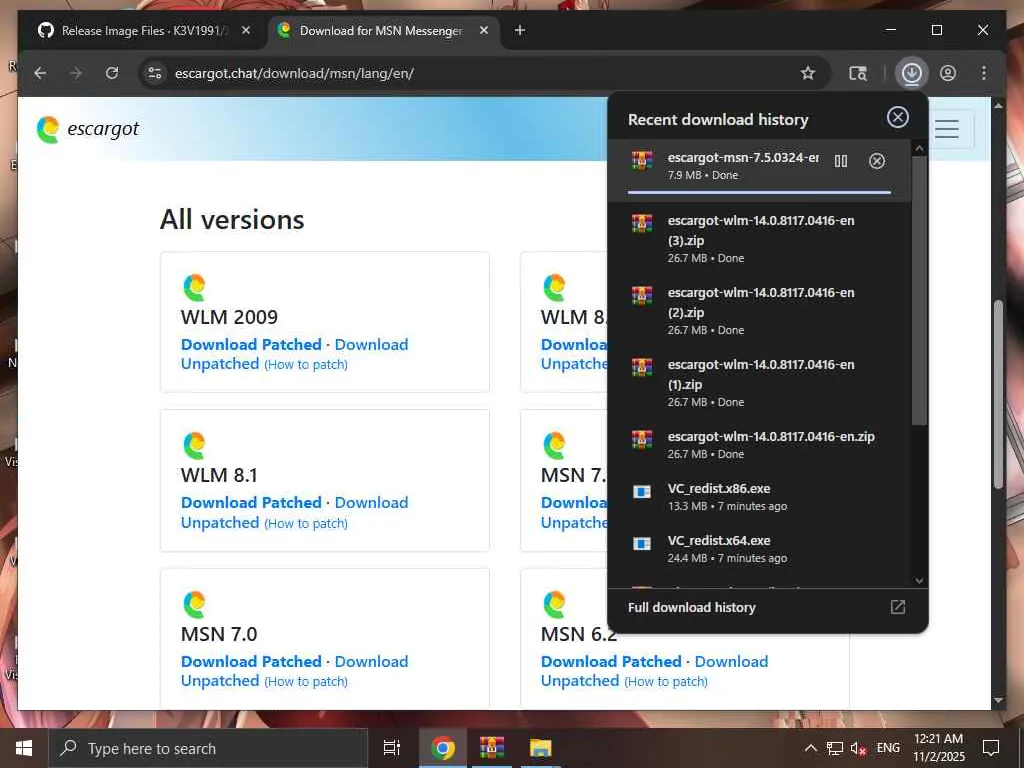This screenshot has width=1024, height=768.
Task: Click Download Unpatched for MSN 7.0
Action: (295, 671)
